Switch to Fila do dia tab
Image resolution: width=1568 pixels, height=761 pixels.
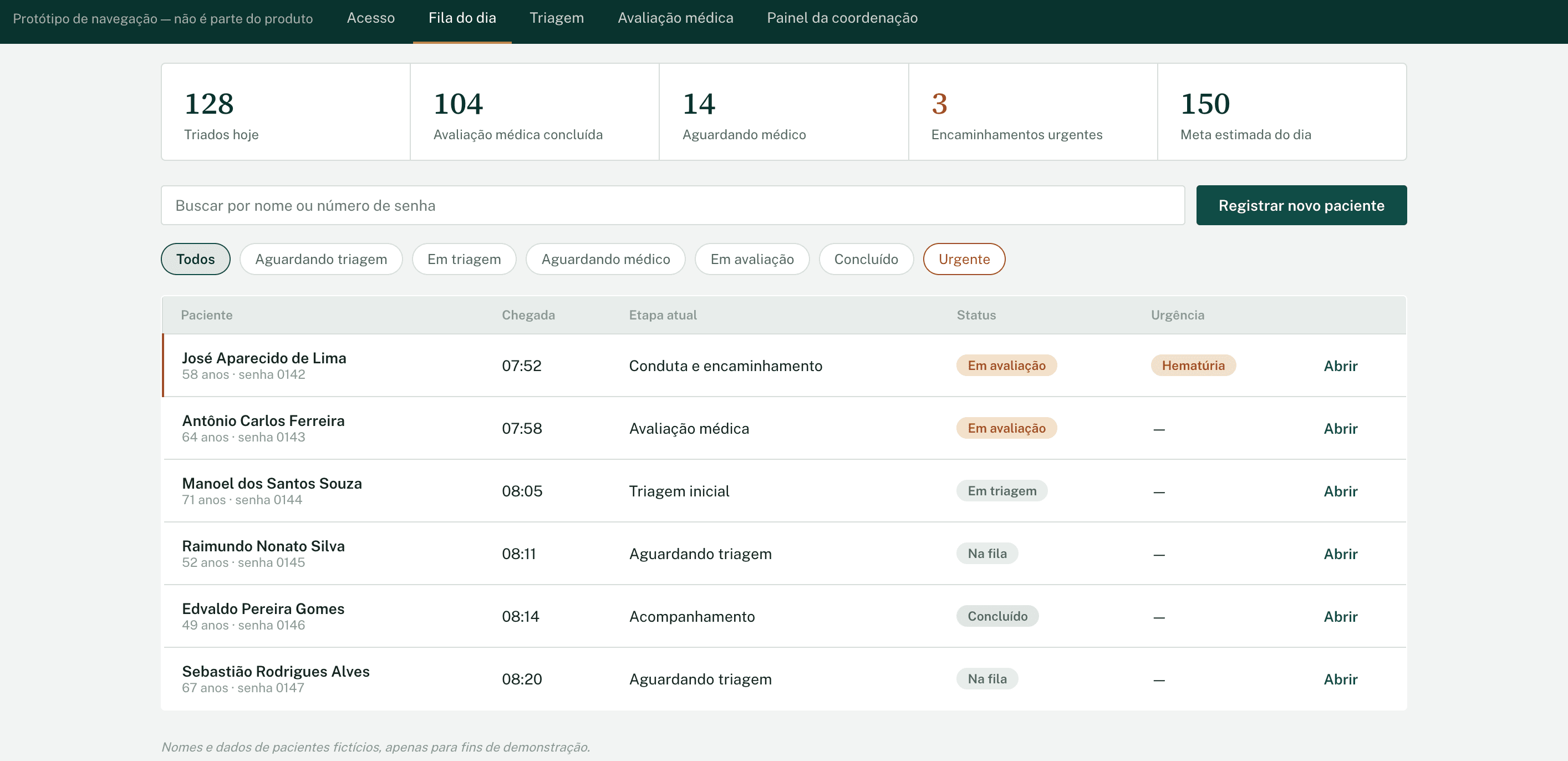pyautogui.click(x=462, y=18)
